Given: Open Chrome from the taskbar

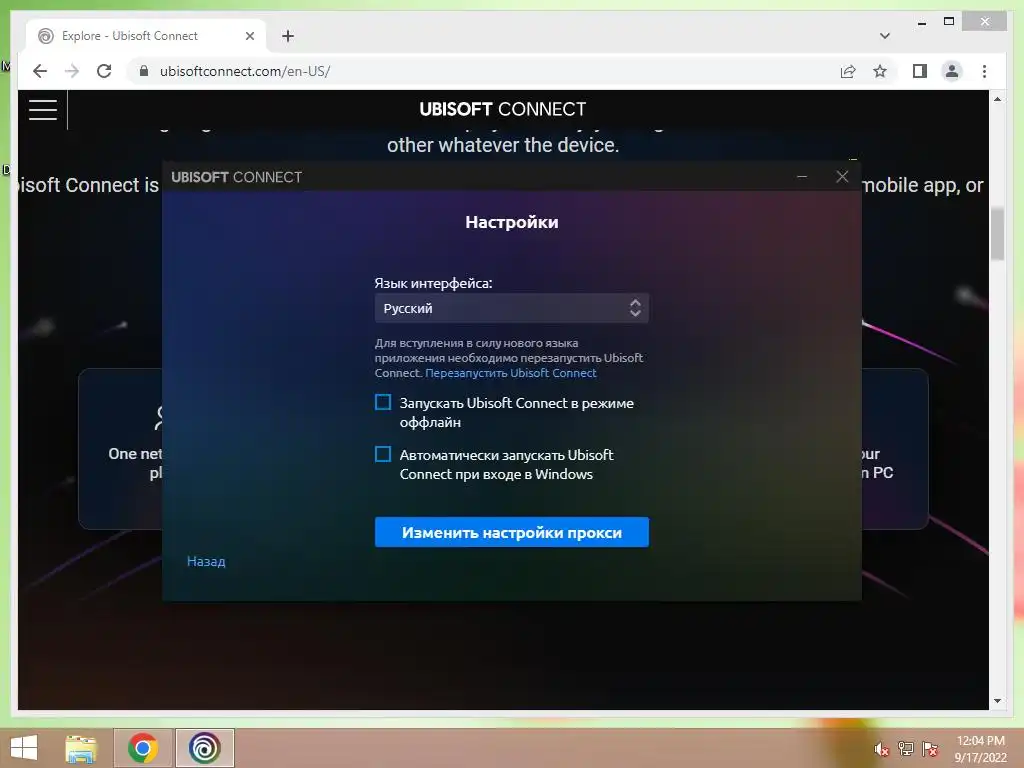Looking at the screenshot, I should tap(143, 748).
